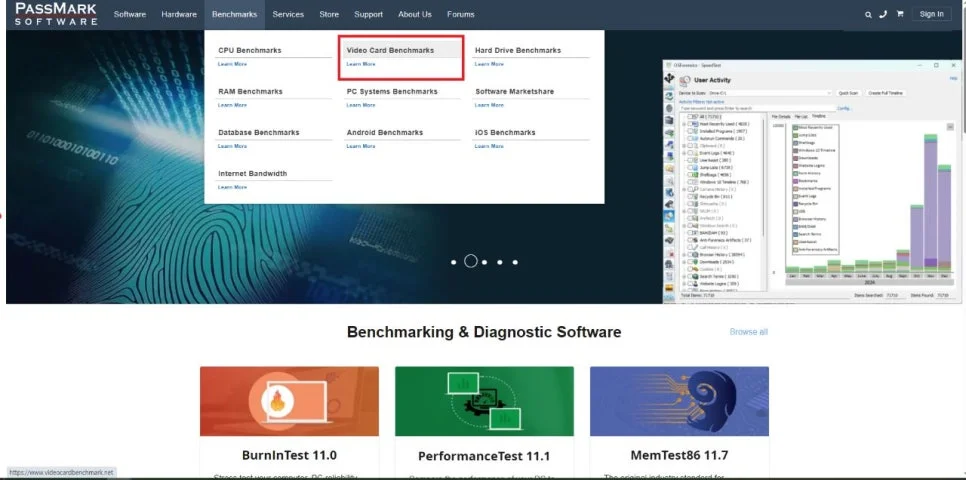Click Learn More under Software Marketshare
Image resolution: width=966 pixels, height=480 pixels.
click(x=489, y=105)
